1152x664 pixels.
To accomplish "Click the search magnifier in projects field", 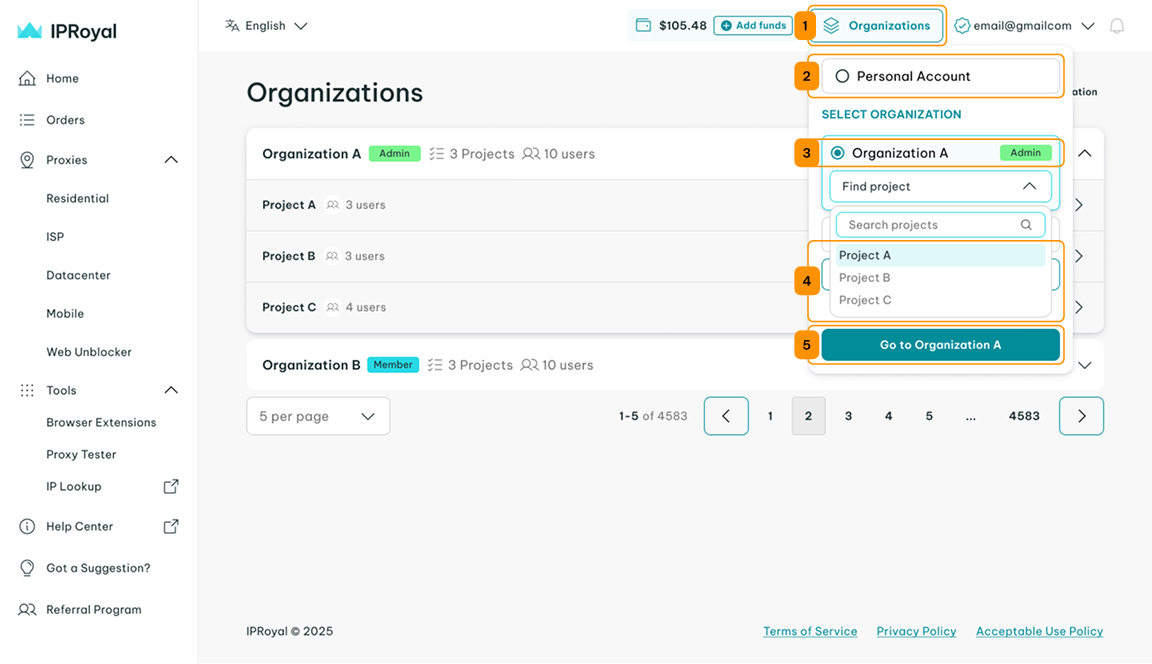I will tap(1026, 225).
